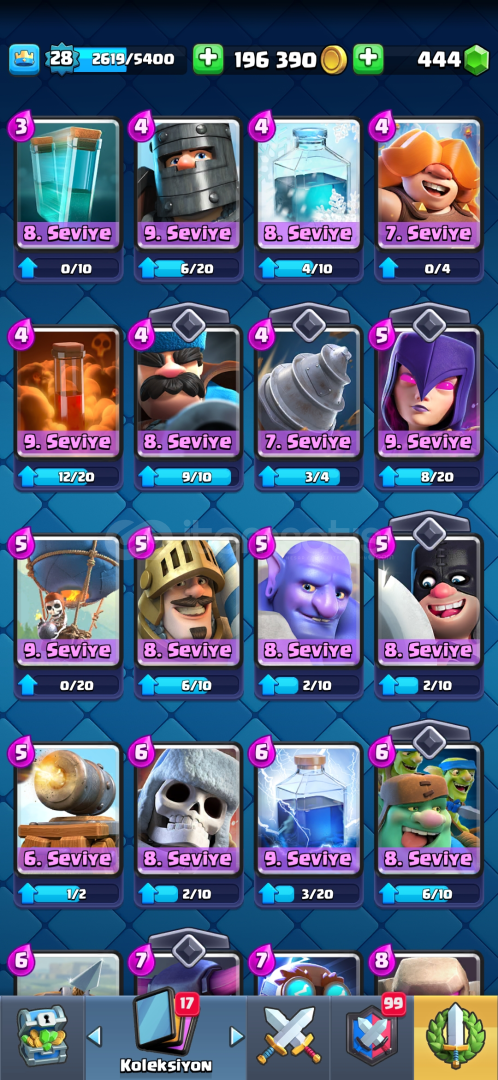Tap the green plus next to gems

pyautogui.click(x=369, y=60)
